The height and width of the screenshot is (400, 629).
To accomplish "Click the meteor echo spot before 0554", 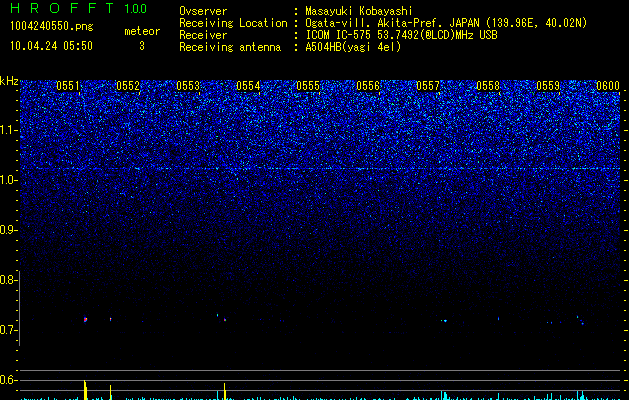I will [225, 320].
